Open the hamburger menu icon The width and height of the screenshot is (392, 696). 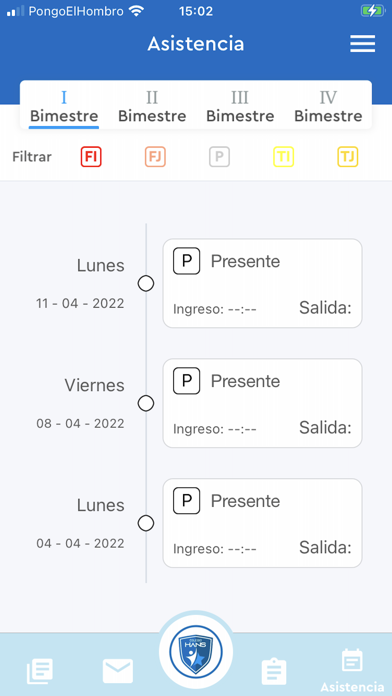(x=362, y=44)
